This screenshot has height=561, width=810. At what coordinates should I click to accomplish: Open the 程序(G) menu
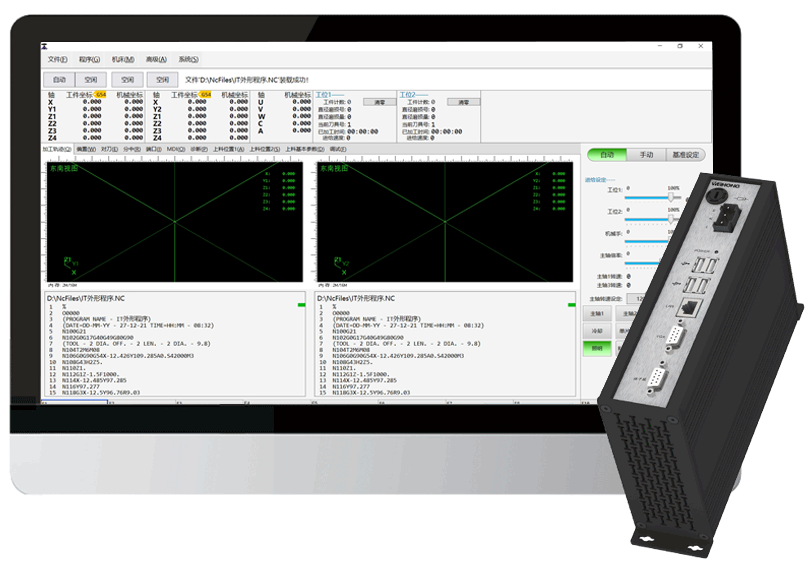[x=89, y=59]
